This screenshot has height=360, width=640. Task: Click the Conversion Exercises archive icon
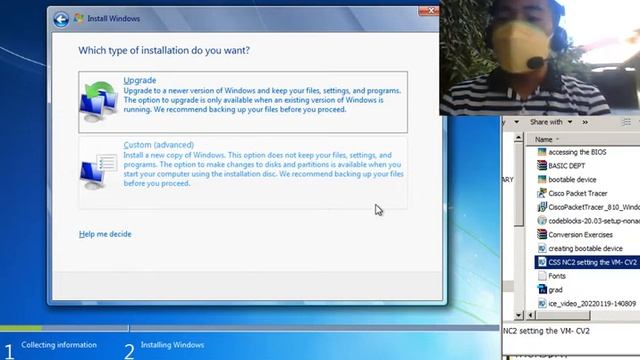542,234
